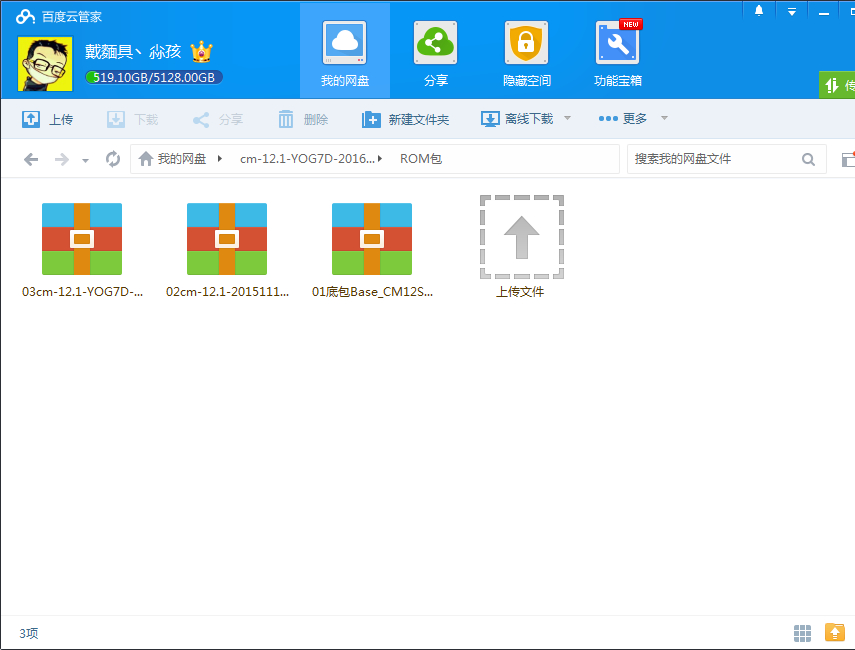This screenshot has height=650, width=855.
Task: Switch to the 分享 tab
Action: coord(436,52)
